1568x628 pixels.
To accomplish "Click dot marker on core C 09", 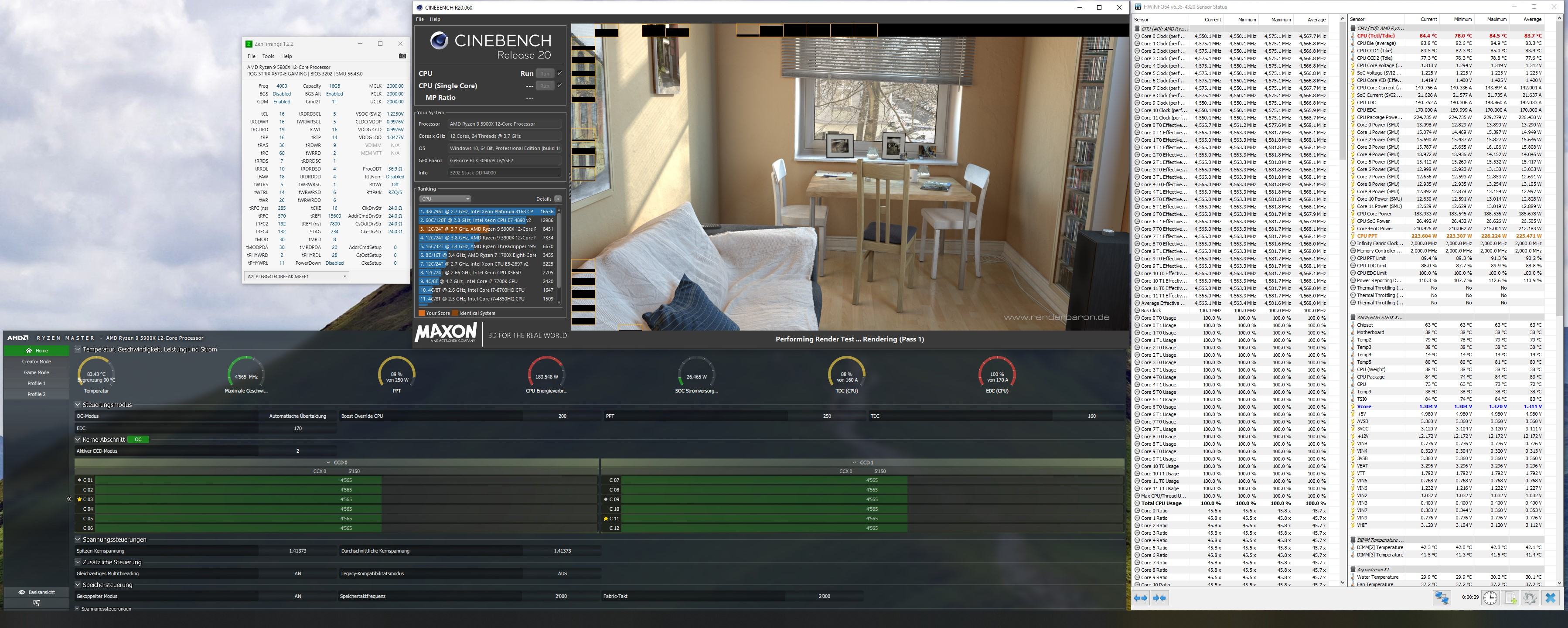I will (606, 499).
